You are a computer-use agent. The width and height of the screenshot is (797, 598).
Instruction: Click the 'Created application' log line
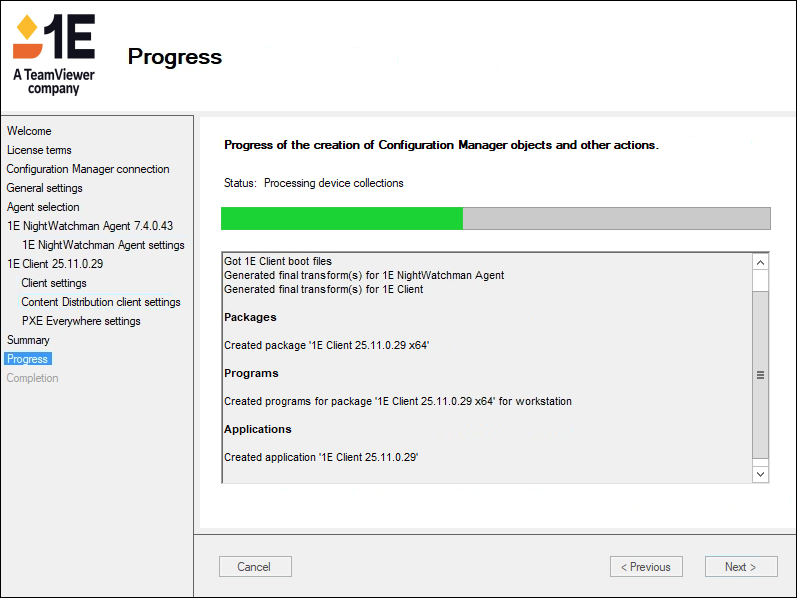[321, 457]
